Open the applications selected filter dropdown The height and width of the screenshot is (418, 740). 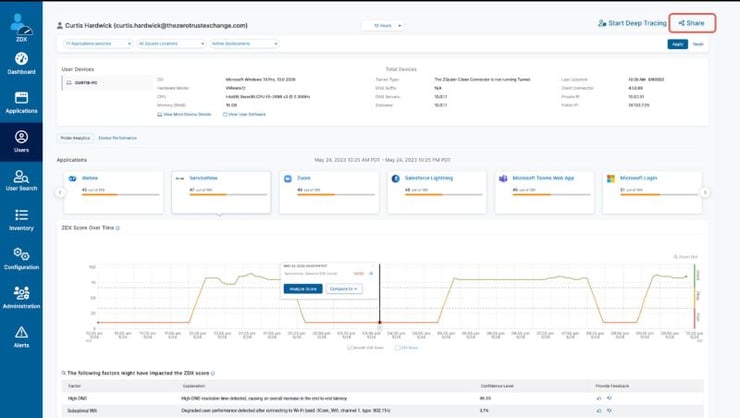coord(98,43)
